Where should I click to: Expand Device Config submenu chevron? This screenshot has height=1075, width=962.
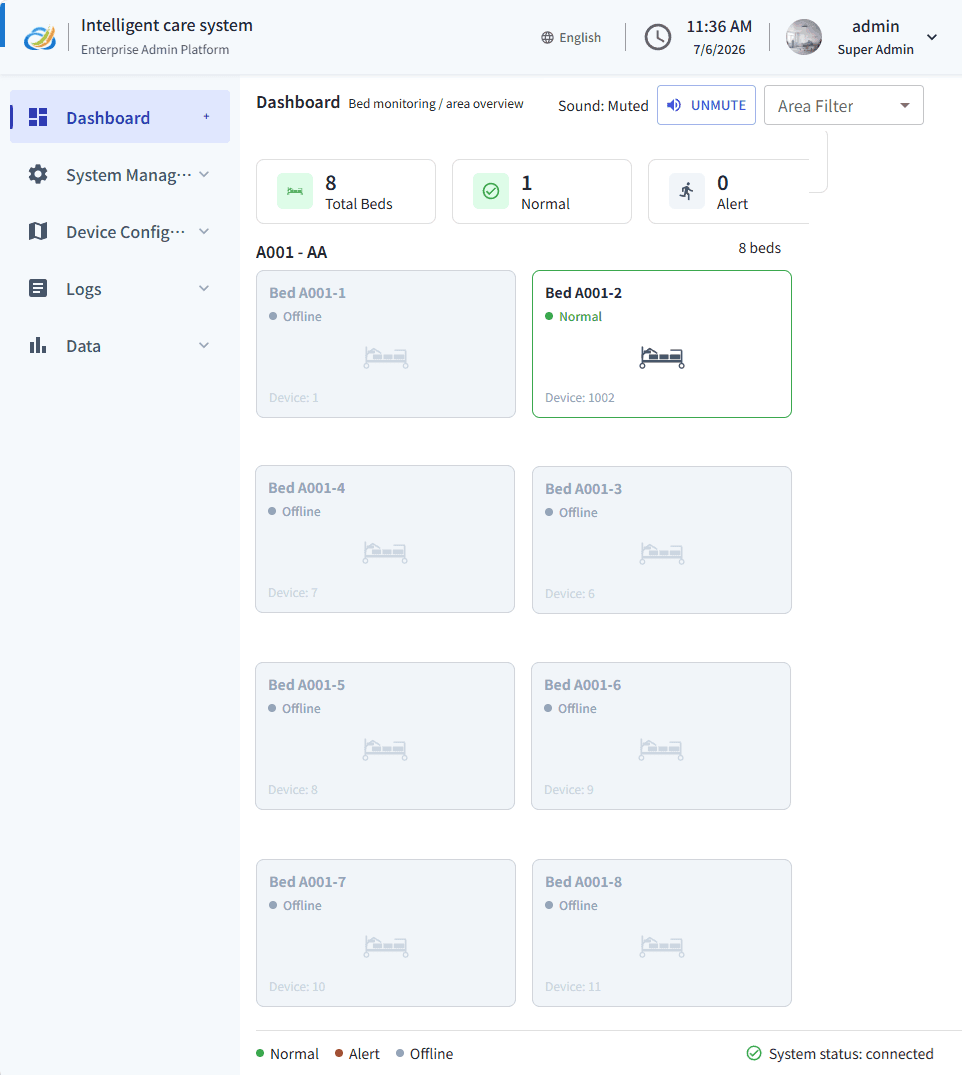(x=204, y=231)
